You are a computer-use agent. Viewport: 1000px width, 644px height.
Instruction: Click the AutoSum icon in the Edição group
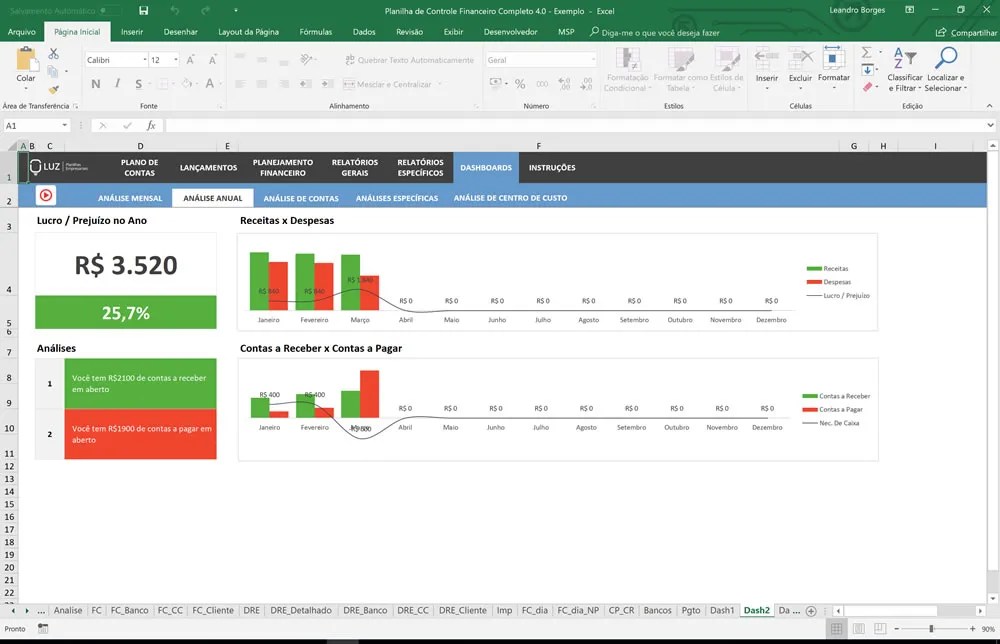pyautogui.click(x=866, y=53)
